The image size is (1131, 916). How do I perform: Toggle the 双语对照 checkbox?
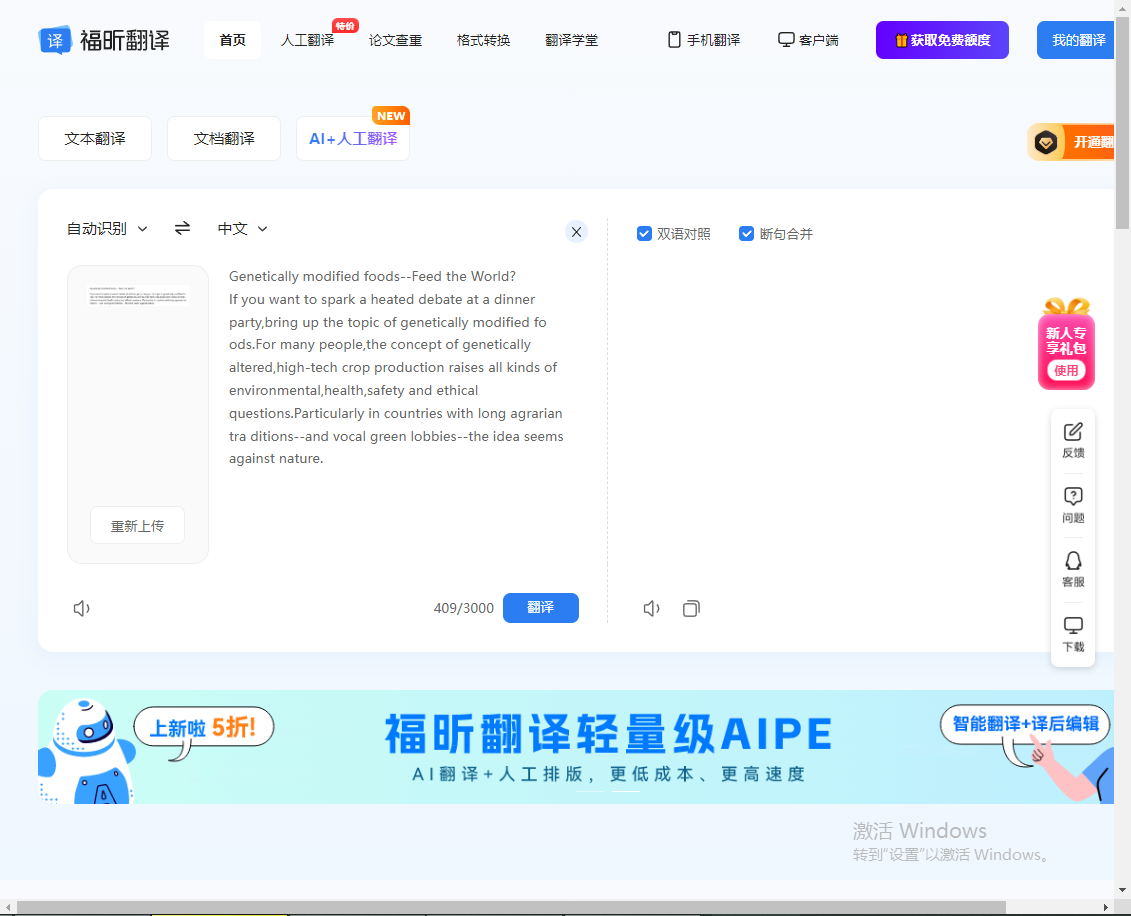pos(644,234)
